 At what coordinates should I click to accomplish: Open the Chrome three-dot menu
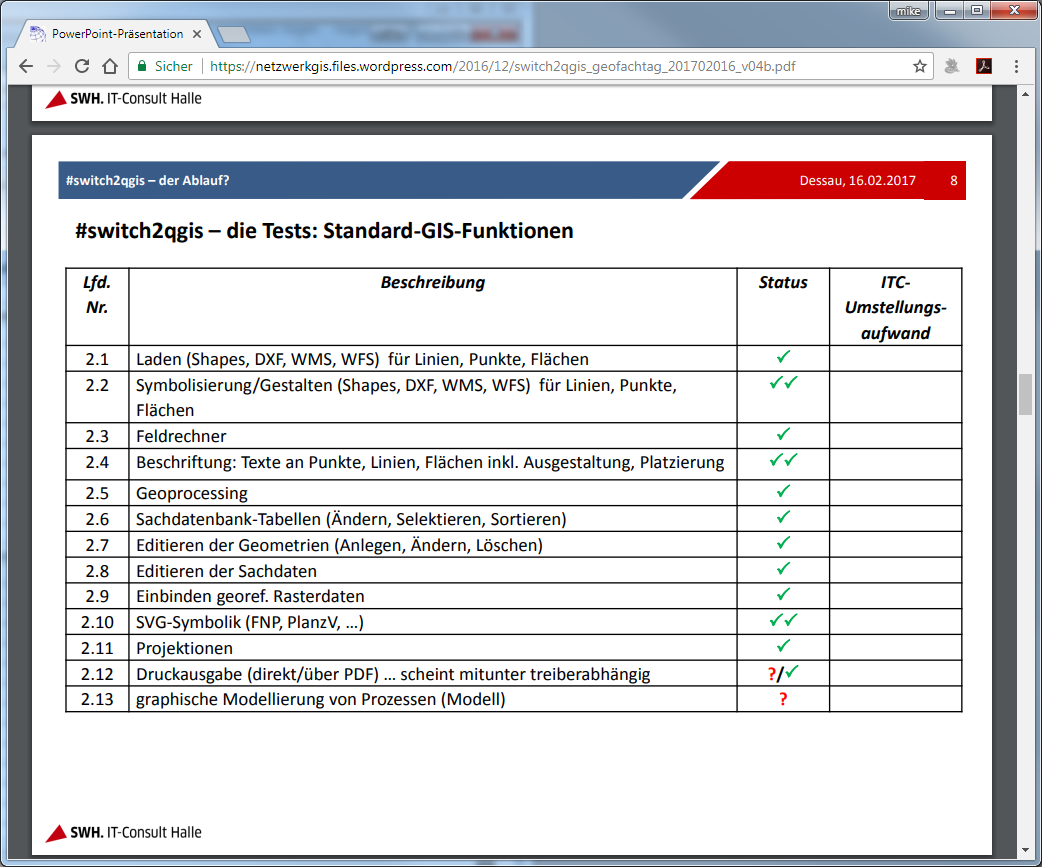pos(1016,66)
